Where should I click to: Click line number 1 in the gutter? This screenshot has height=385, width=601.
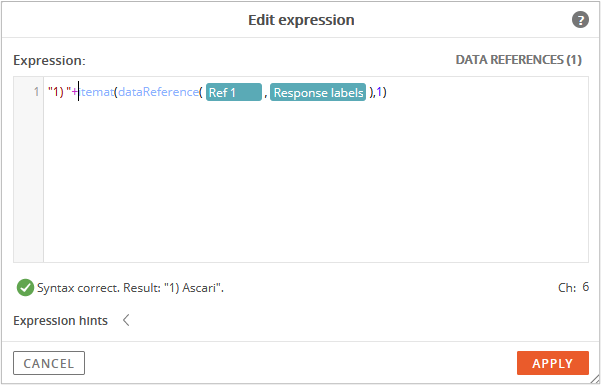point(36,92)
